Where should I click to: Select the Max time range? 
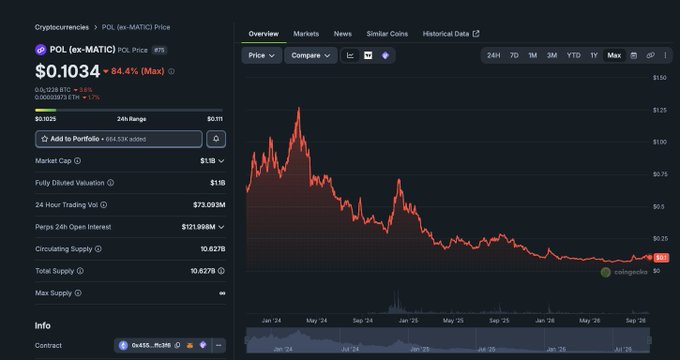click(x=614, y=56)
